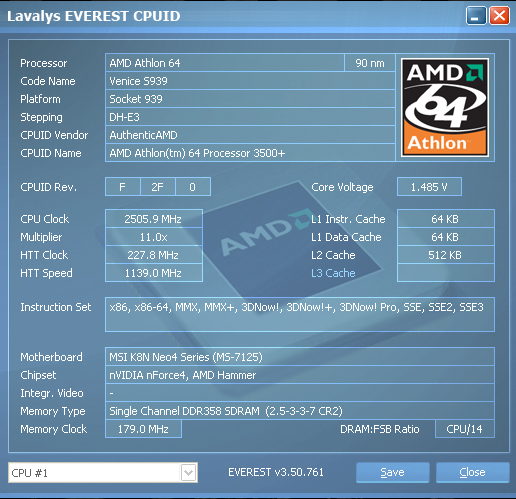
Task: Click the '2505.9 MHz' CPU clock value
Action: [x=154, y=219]
